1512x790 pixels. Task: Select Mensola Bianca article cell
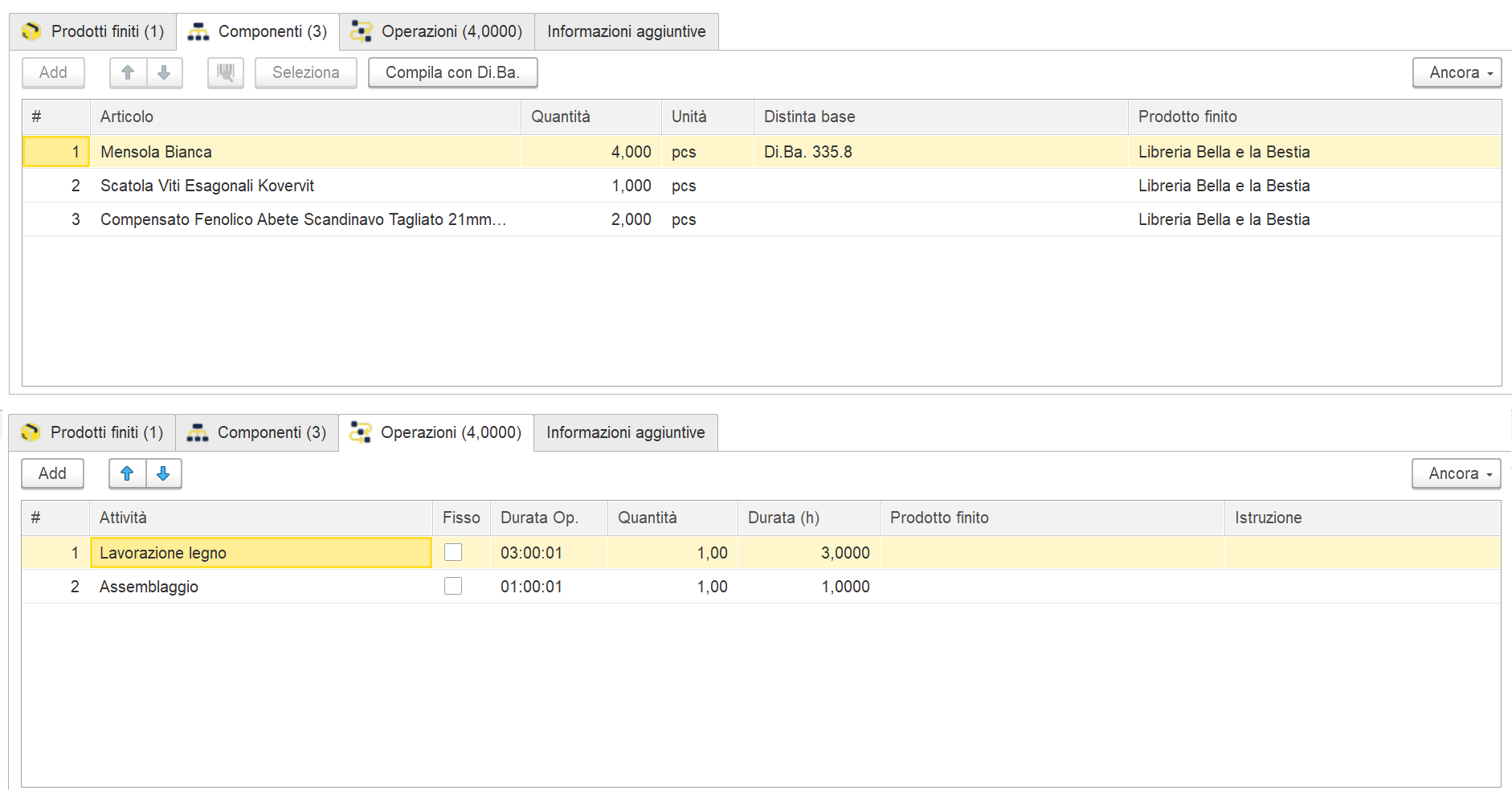[305, 152]
